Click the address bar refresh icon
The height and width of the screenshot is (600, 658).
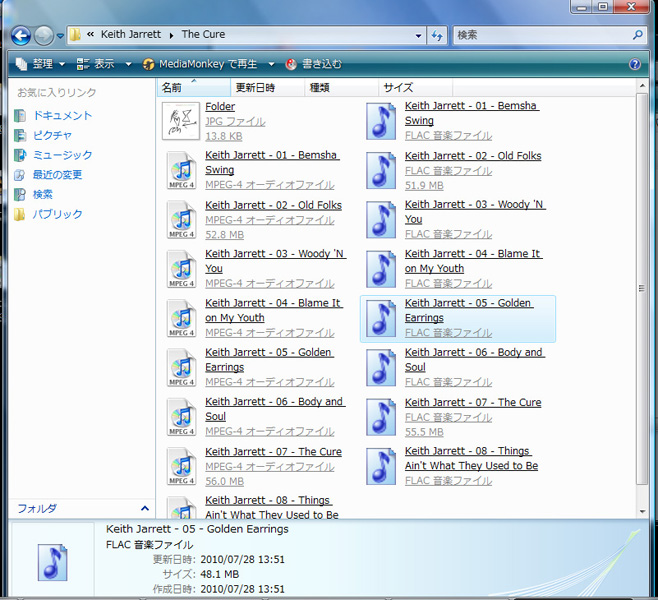coord(437,35)
